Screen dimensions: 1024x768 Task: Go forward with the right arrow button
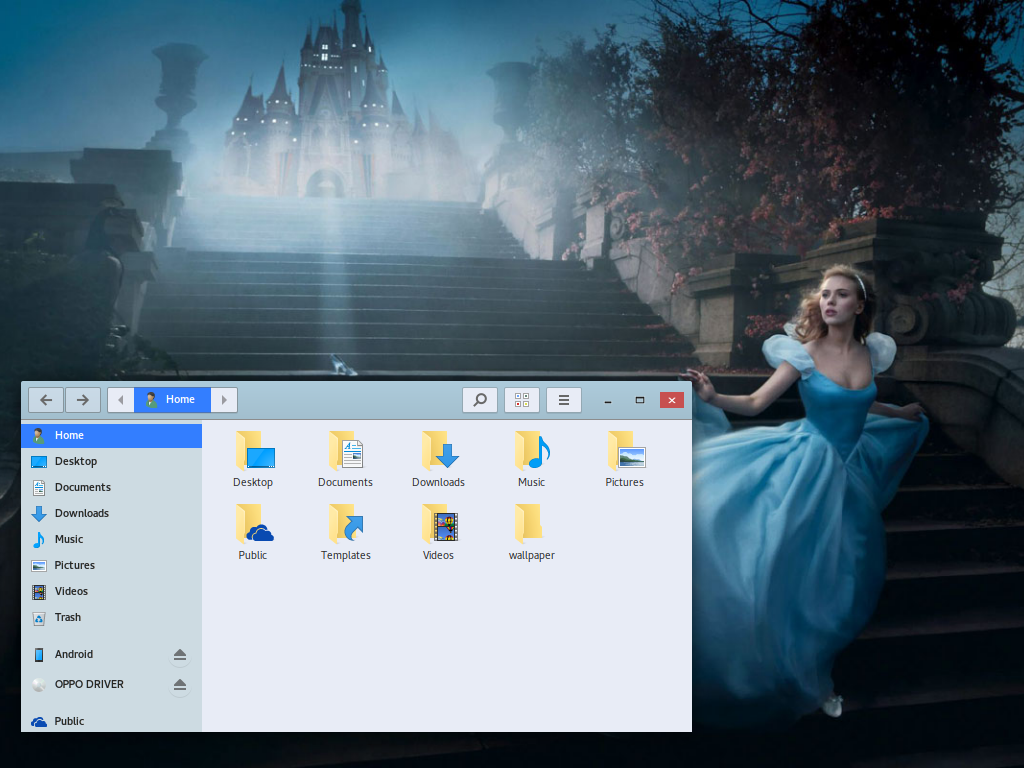[82, 400]
